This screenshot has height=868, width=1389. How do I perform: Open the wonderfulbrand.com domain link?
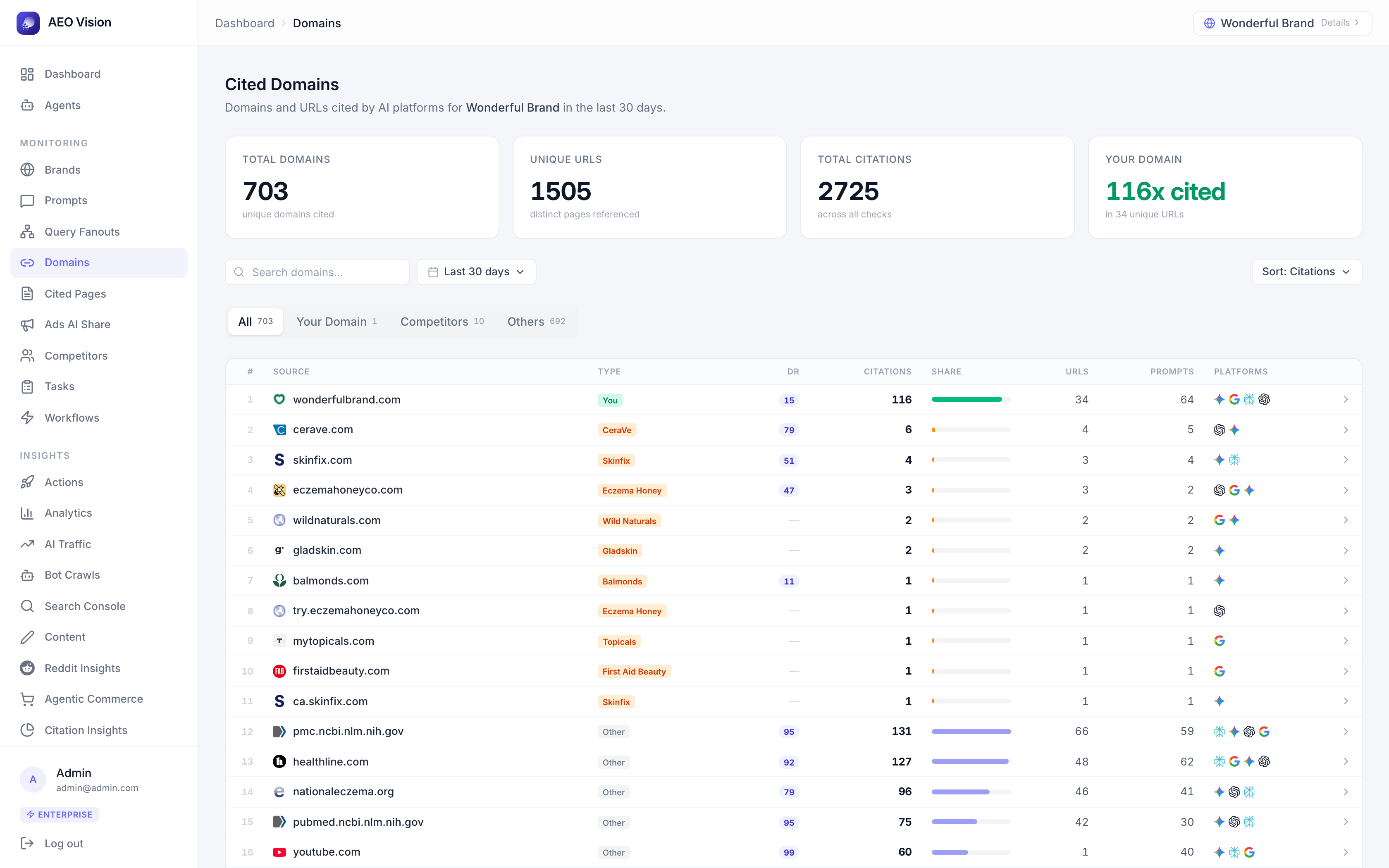tap(347, 400)
